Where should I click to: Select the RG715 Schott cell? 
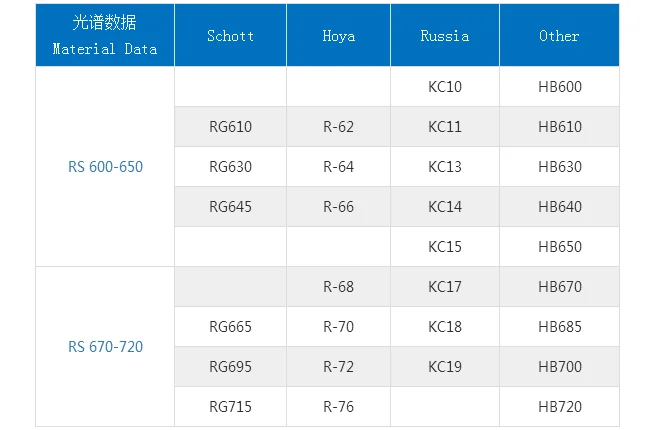[231, 407]
